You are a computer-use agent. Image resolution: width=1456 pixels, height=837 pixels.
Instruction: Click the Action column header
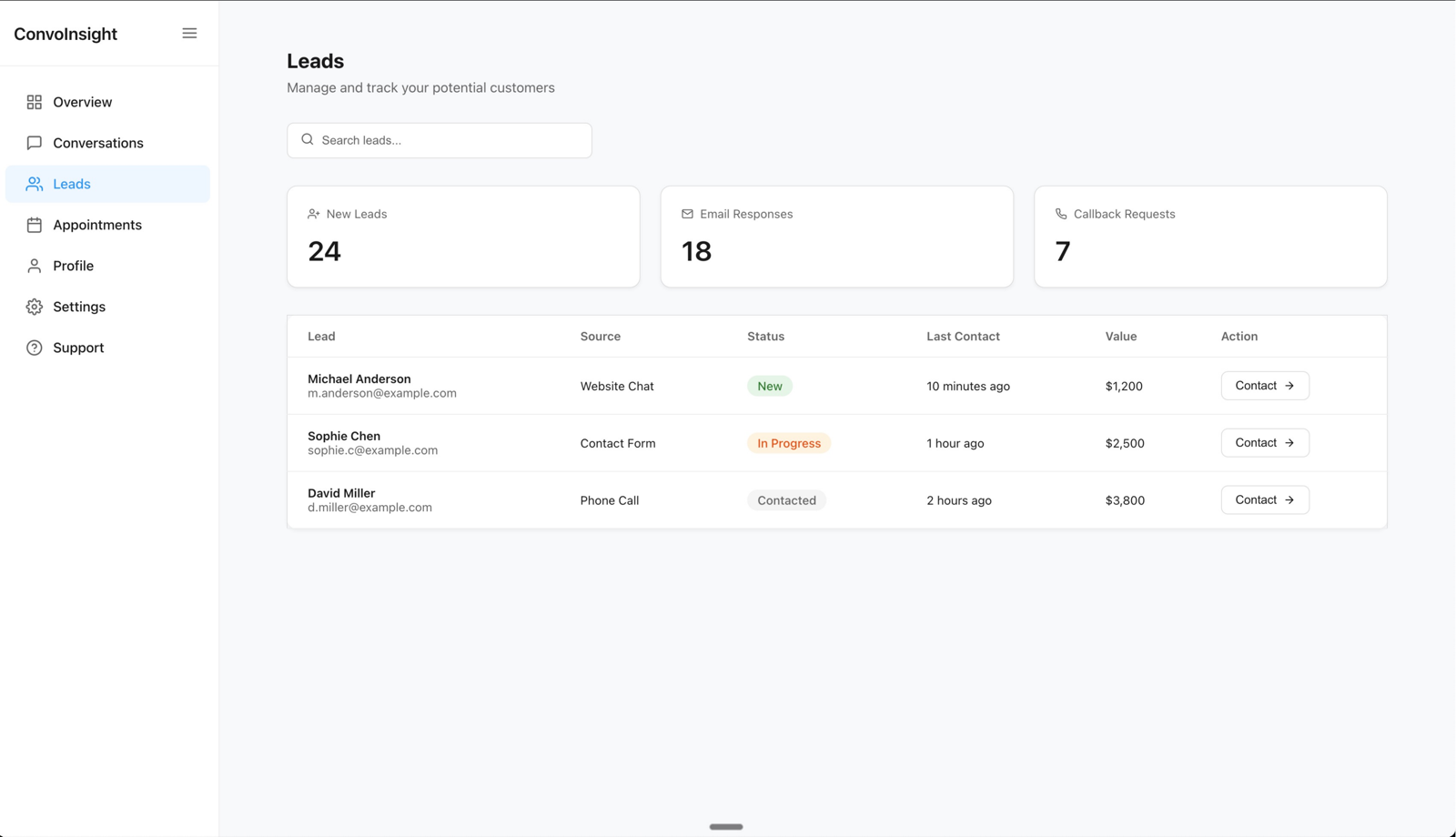[1239, 337]
